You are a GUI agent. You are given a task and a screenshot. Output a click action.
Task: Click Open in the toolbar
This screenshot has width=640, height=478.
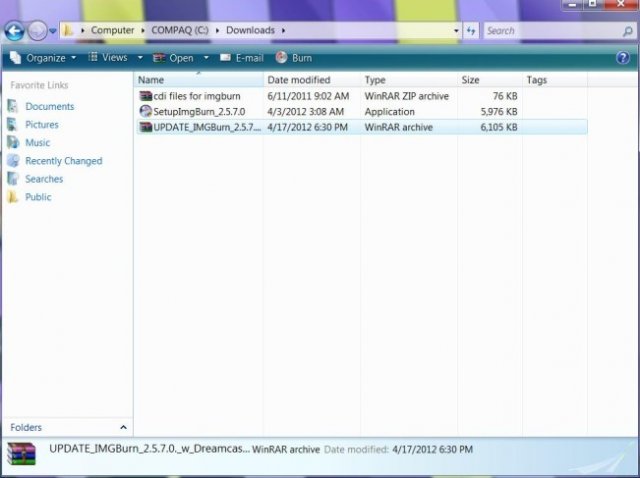pos(174,58)
